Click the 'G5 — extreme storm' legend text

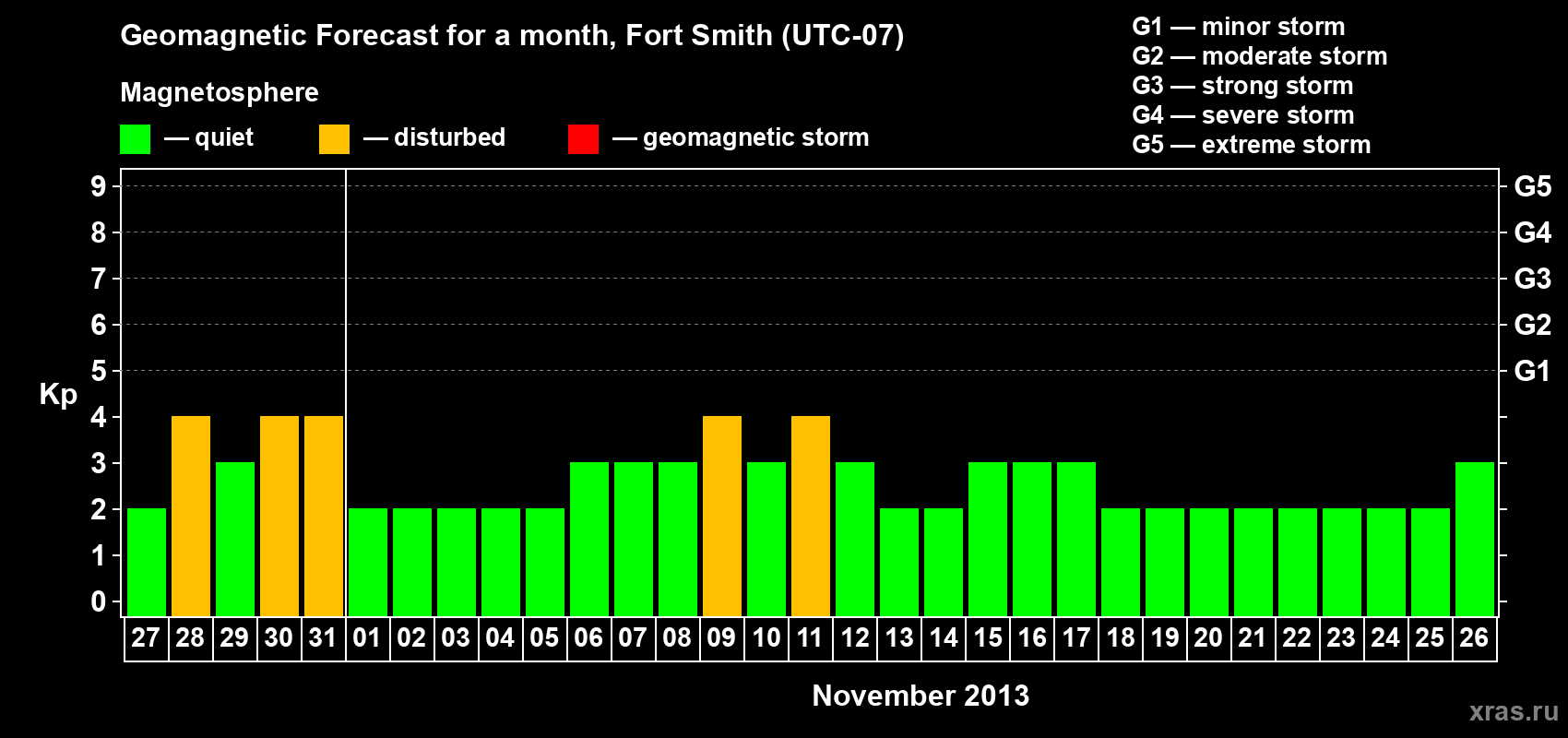point(1251,145)
